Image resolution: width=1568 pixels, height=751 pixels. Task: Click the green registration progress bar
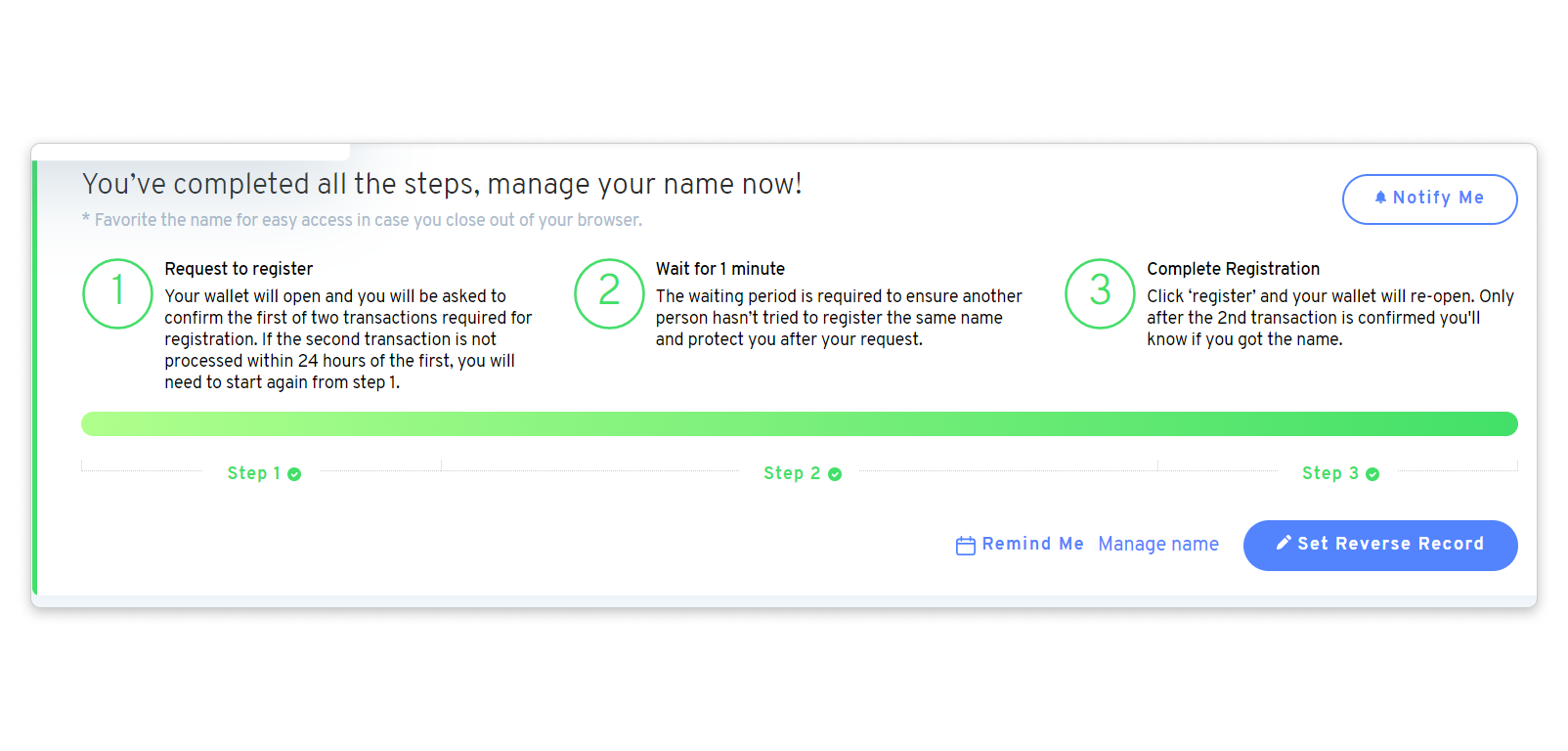799,423
